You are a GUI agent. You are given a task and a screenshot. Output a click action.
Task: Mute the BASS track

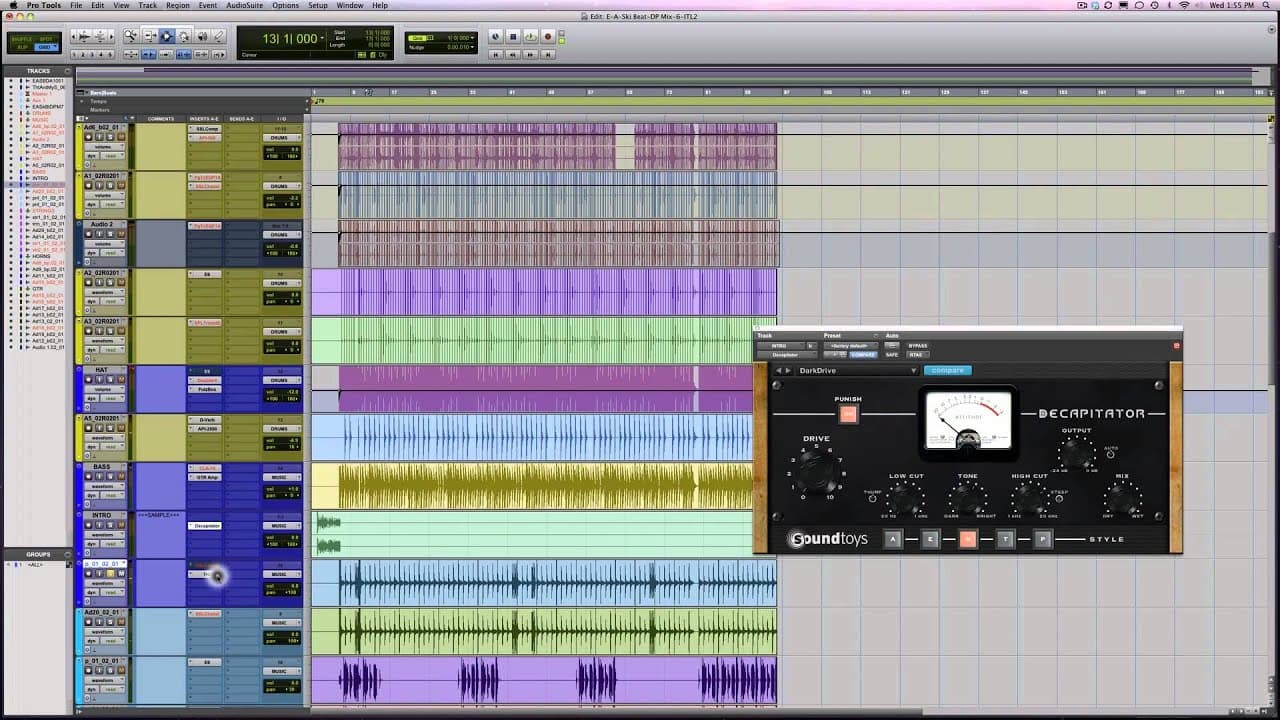[121, 476]
